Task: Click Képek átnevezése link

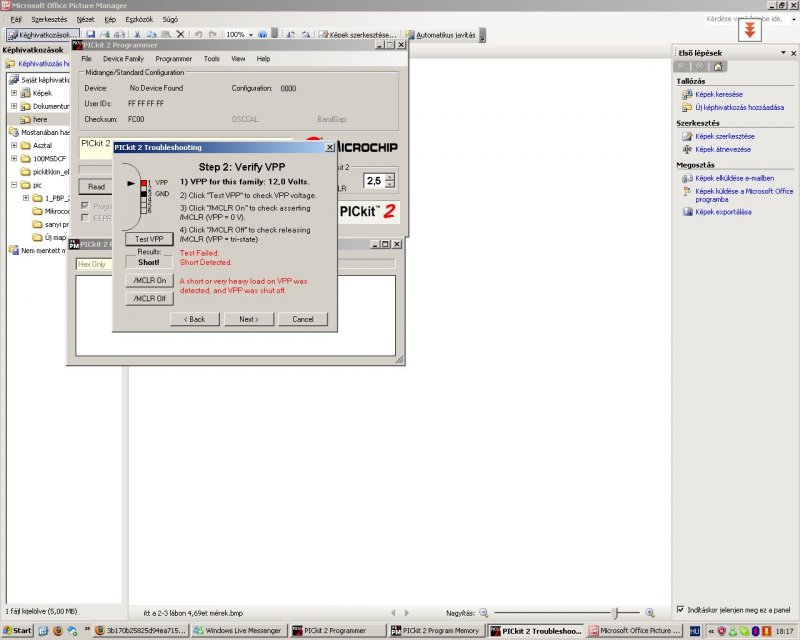Action: (722, 150)
